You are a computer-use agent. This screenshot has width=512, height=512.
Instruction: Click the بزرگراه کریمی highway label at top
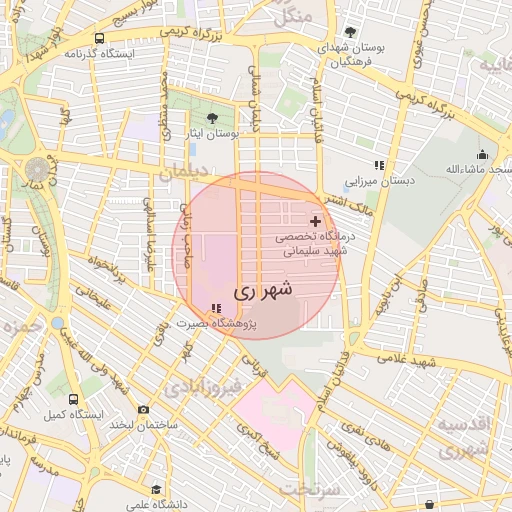coord(191,34)
